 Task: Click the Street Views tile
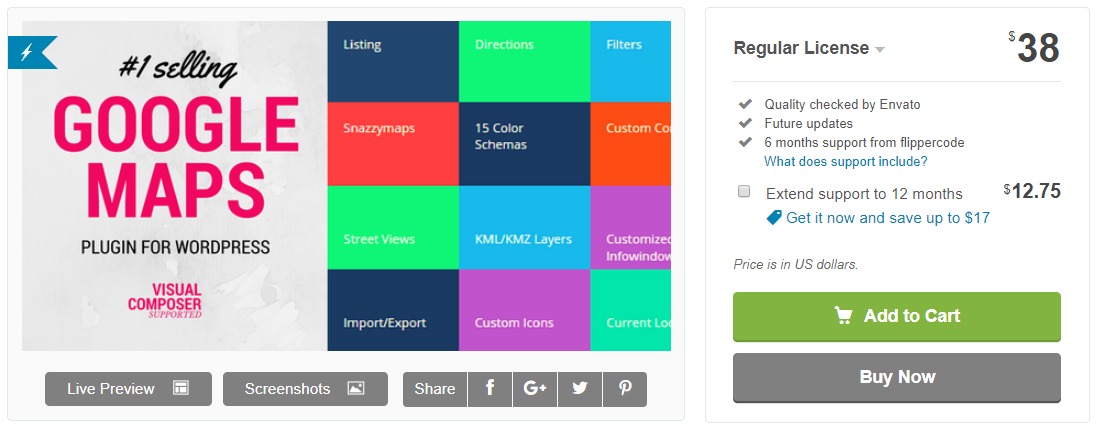[x=393, y=227]
